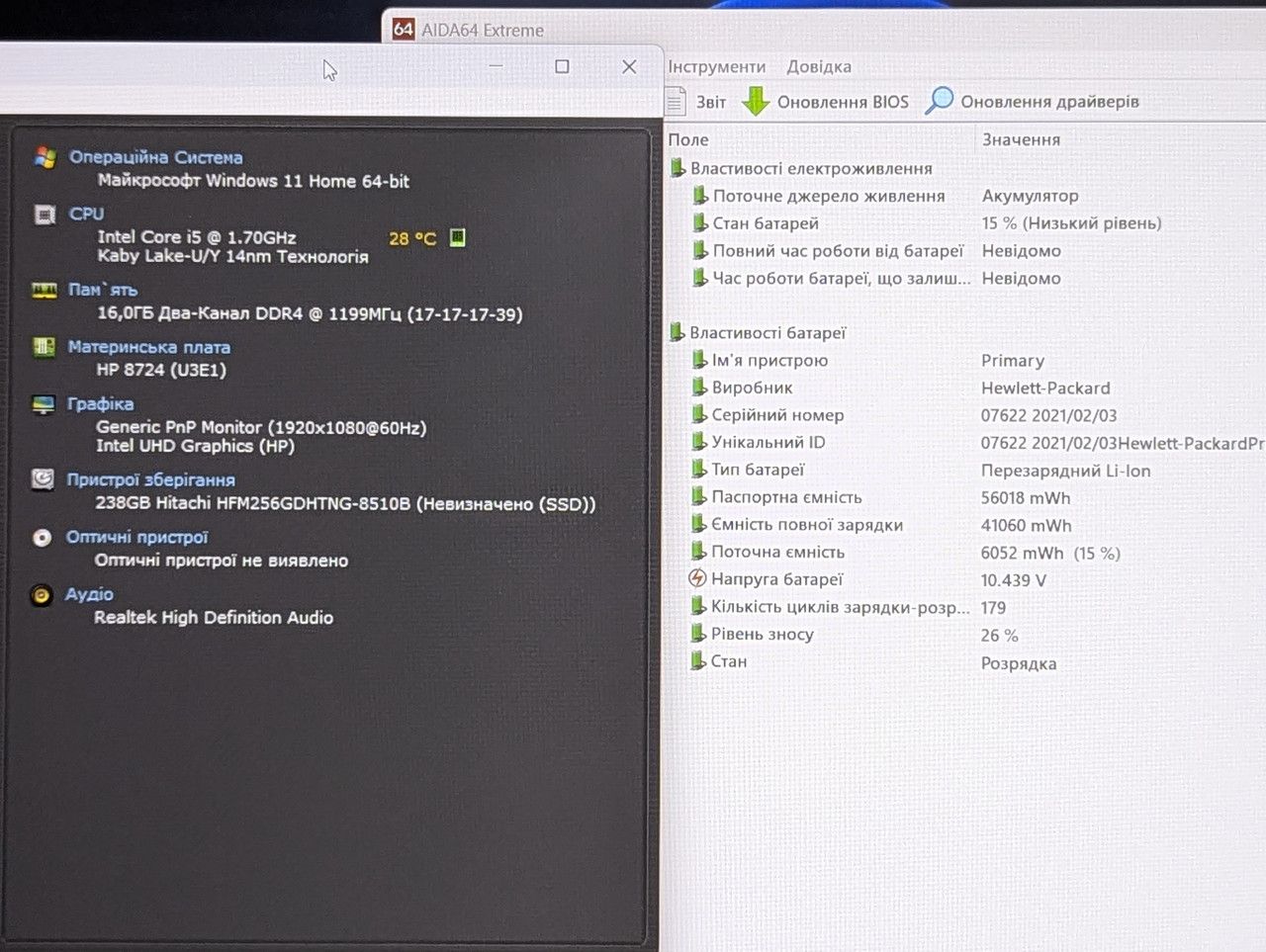Open the Довідка menu
This screenshot has width=1266, height=952.
coord(819,66)
